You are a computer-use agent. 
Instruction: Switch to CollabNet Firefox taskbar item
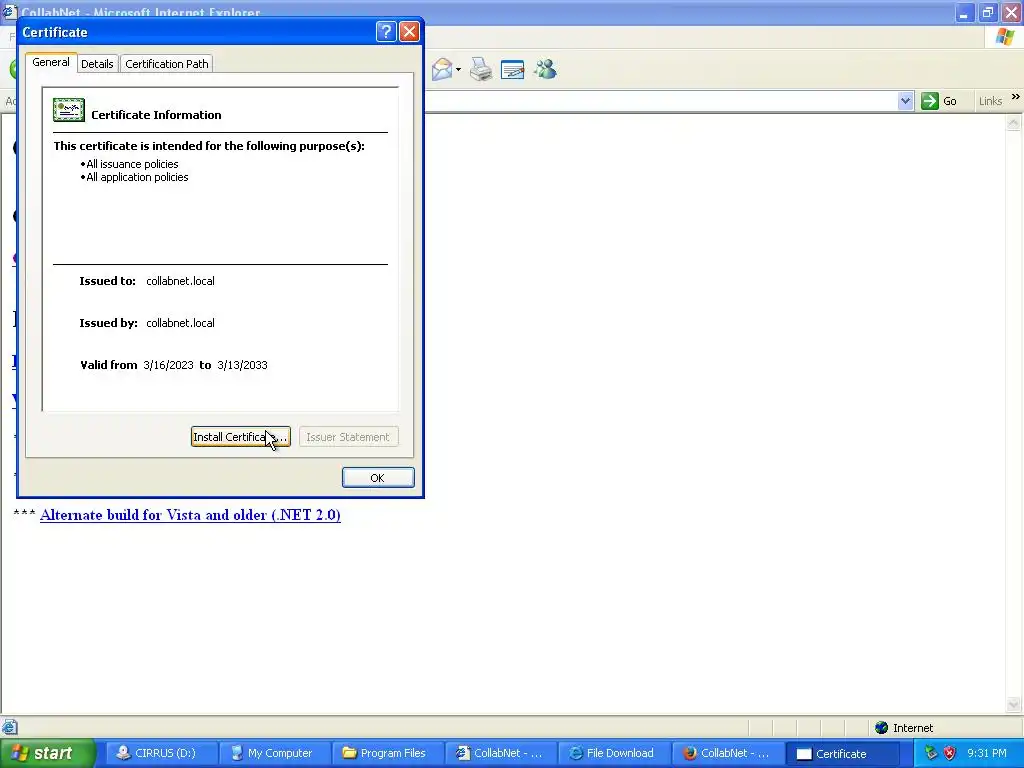tap(727, 754)
